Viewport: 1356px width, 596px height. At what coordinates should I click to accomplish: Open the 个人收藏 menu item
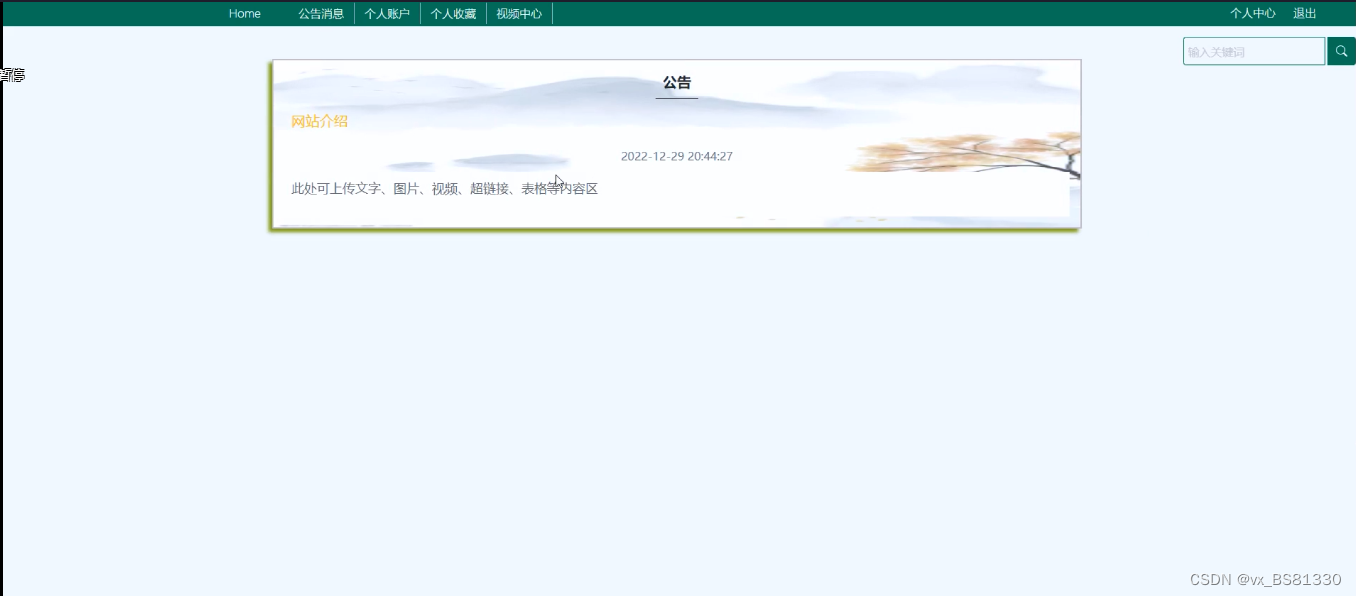pos(453,13)
